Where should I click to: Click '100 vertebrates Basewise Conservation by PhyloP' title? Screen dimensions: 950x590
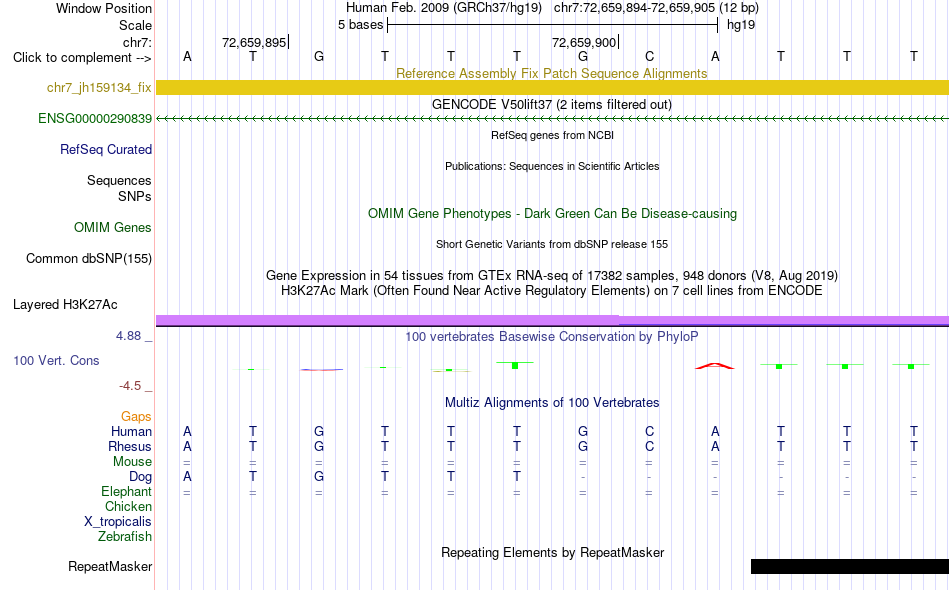[551, 336]
